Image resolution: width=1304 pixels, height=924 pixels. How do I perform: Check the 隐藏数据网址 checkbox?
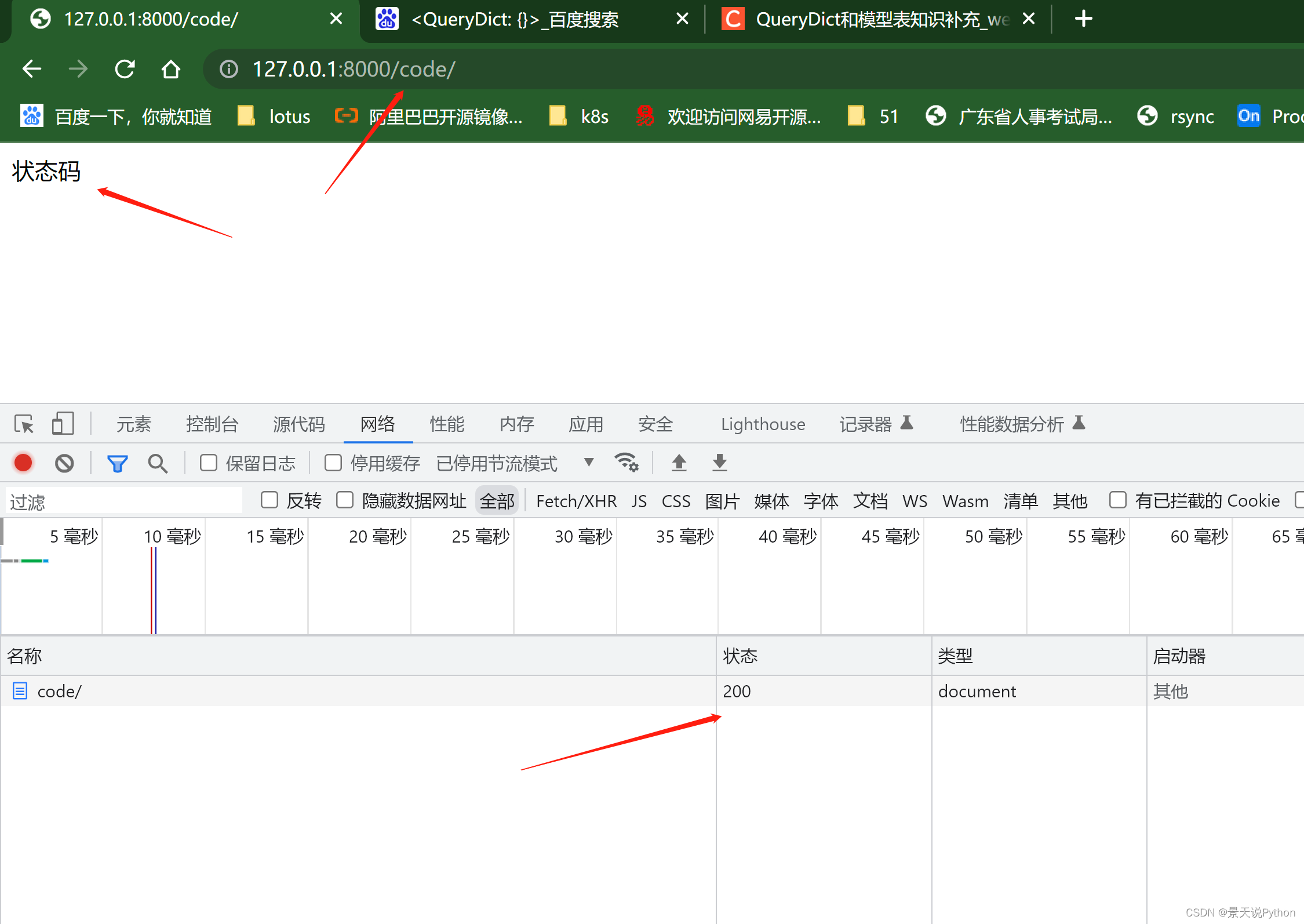pos(345,500)
